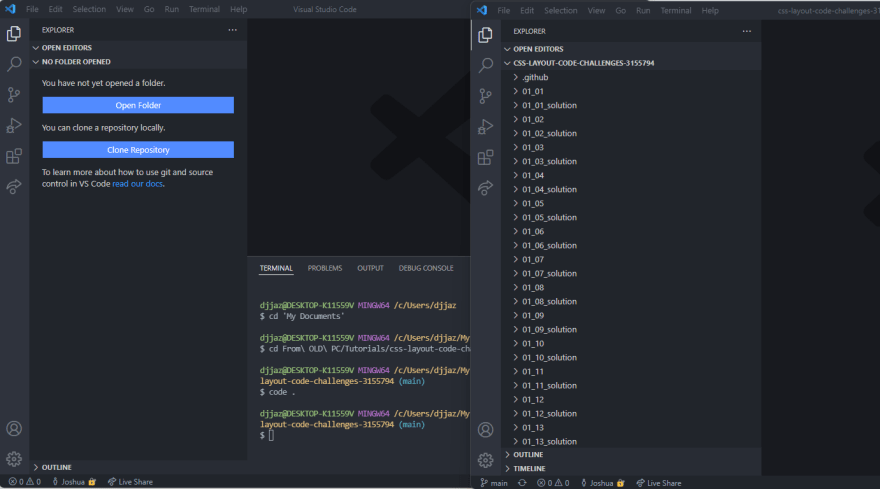
Task: Select 01_10 folder in tree
Action: (631, 344)
